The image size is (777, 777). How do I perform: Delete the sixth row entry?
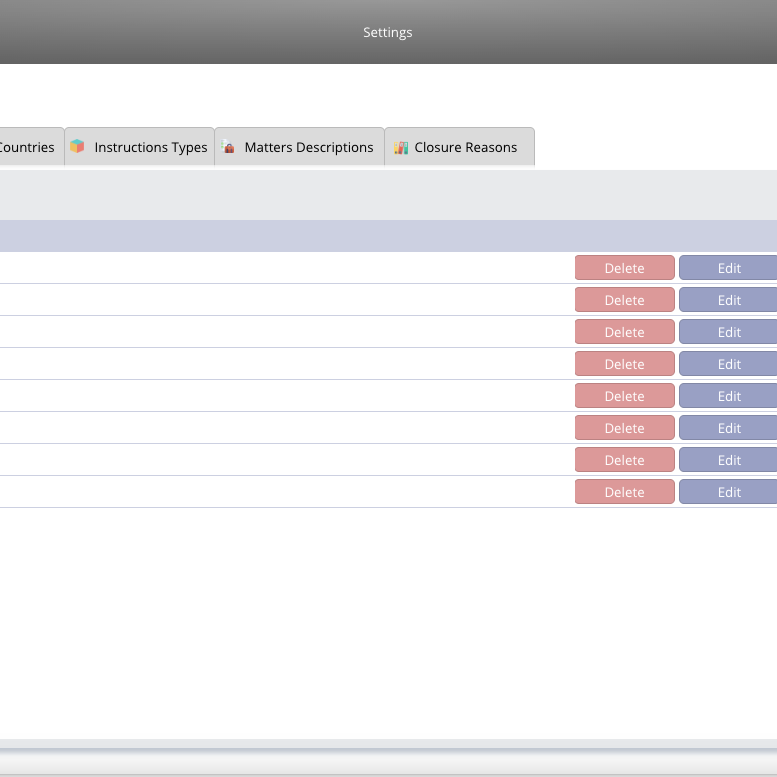[x=624, y=428]
